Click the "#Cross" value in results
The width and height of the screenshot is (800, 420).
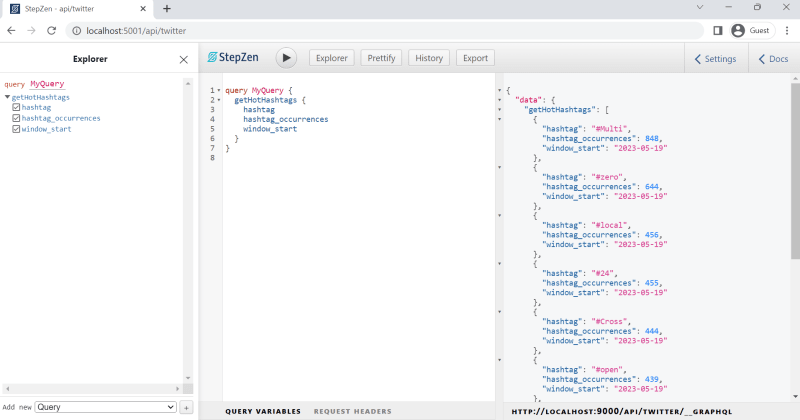(609, 322)
